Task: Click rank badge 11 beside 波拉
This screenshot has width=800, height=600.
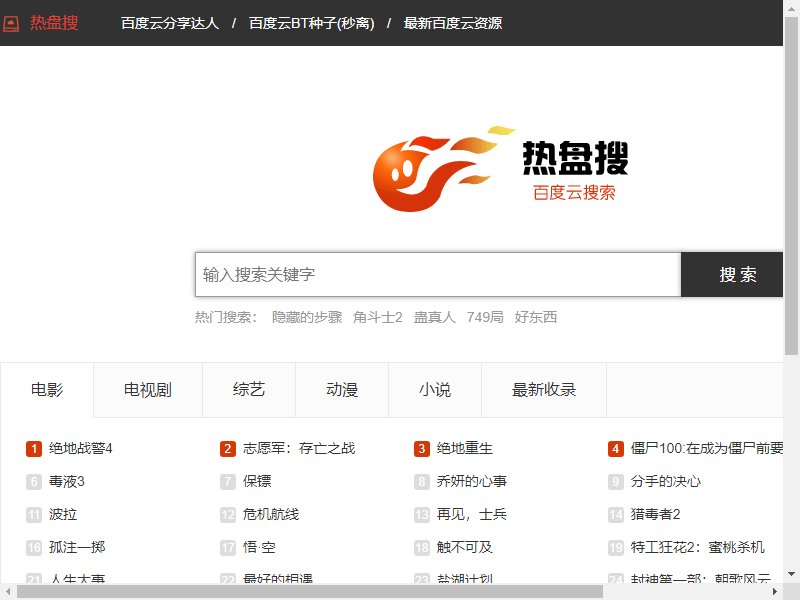Action: (x=34, y=515)
